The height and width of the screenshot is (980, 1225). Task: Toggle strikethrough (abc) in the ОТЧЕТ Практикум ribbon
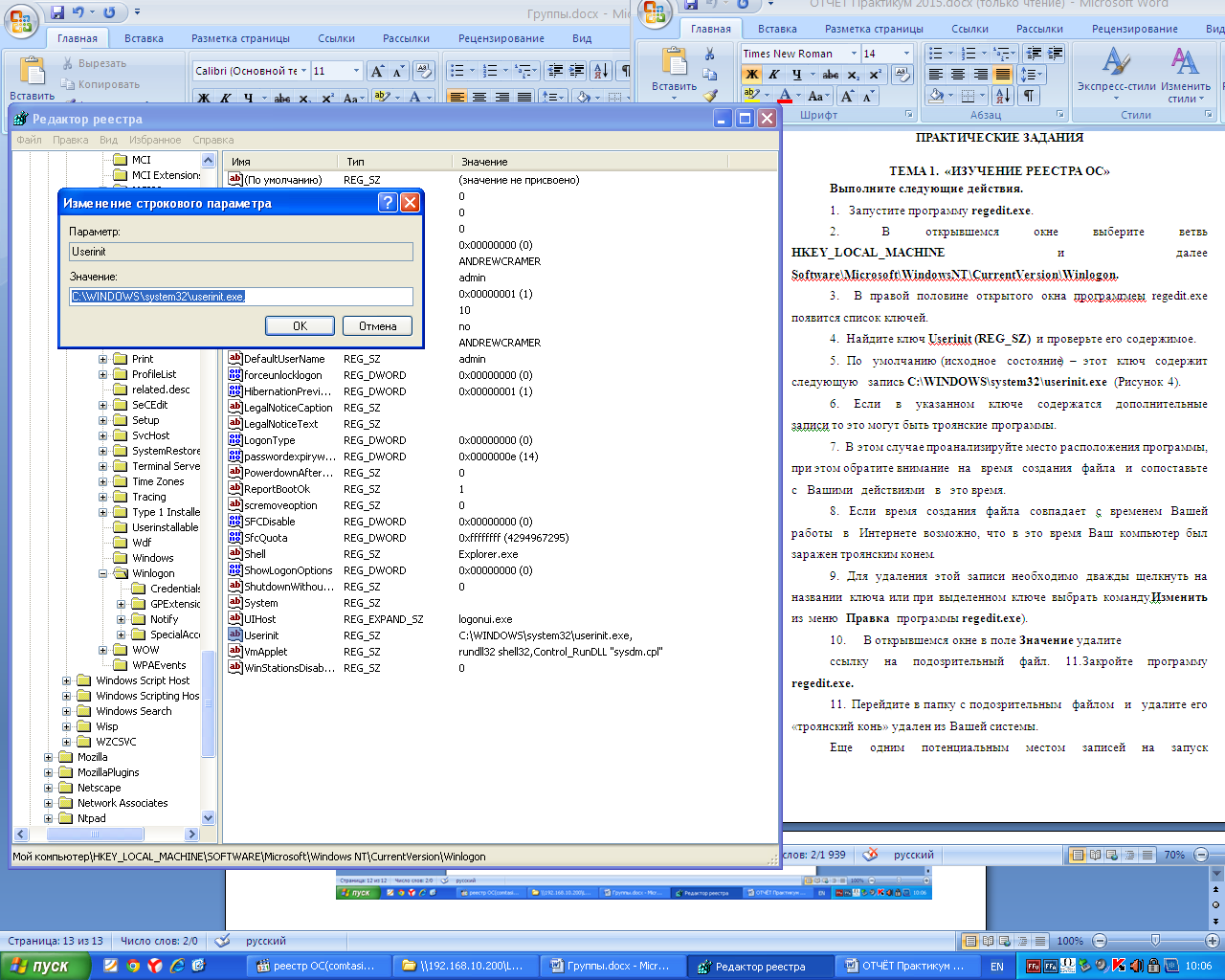point(830,75)
